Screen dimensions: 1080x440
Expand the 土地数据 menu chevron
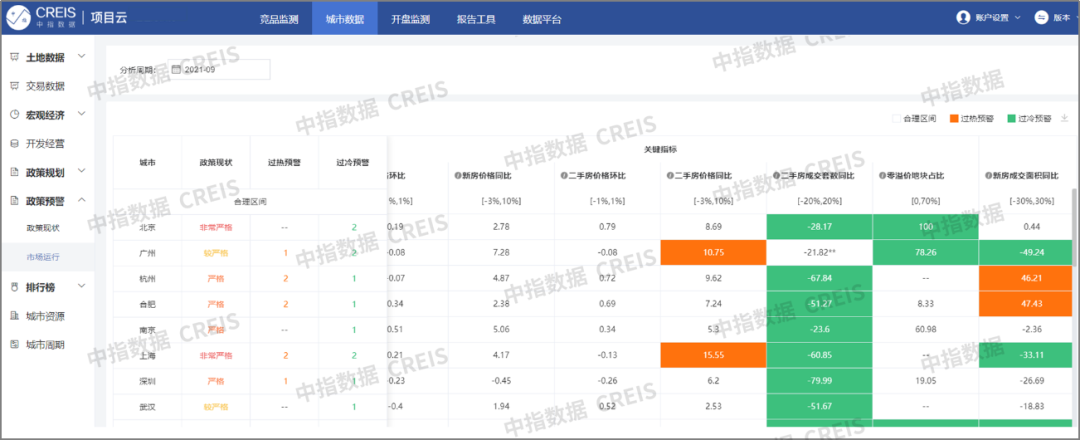(81, 56)
